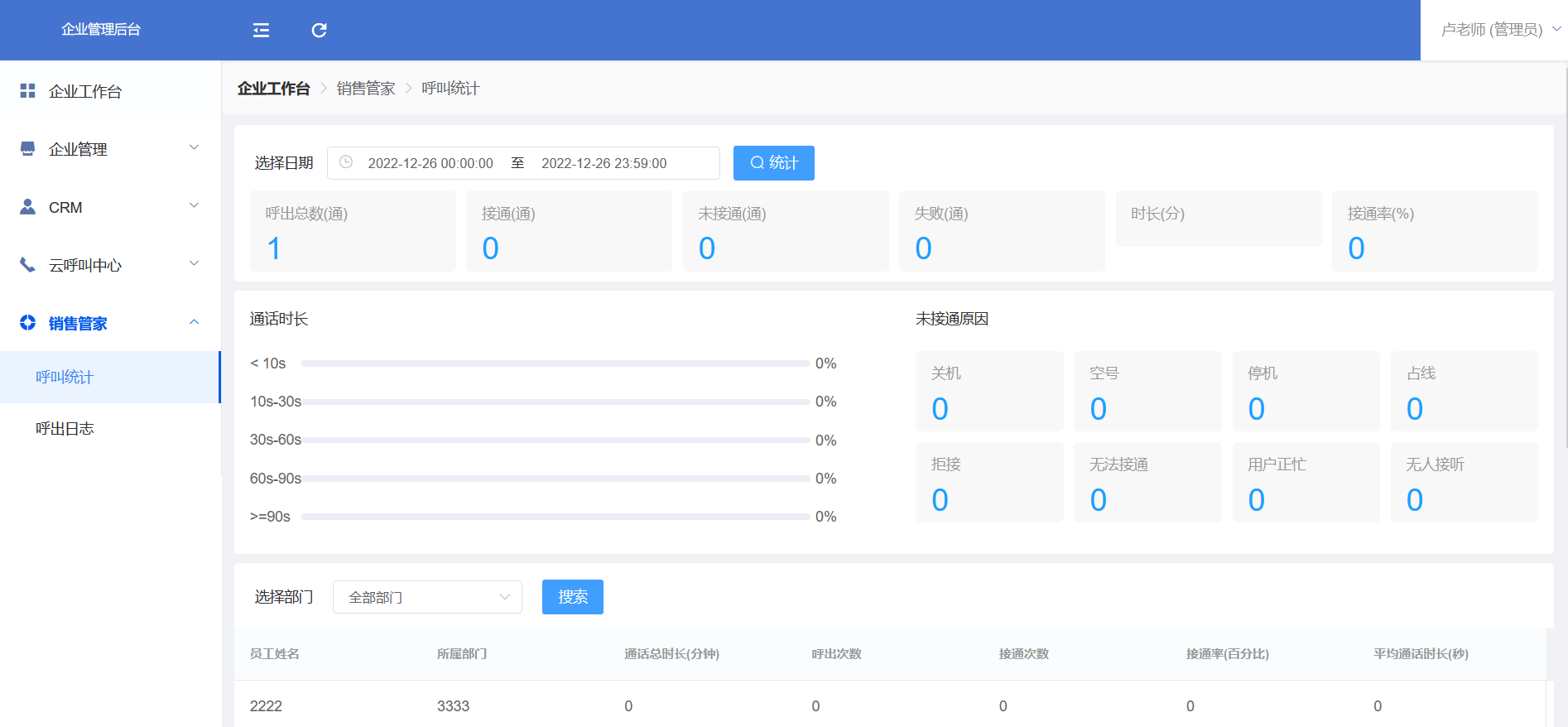Image resolution: width=1568 pixels, height=727 pixels.
Task: Expand the CRM submenu chevron
Action: click(195, 205)
